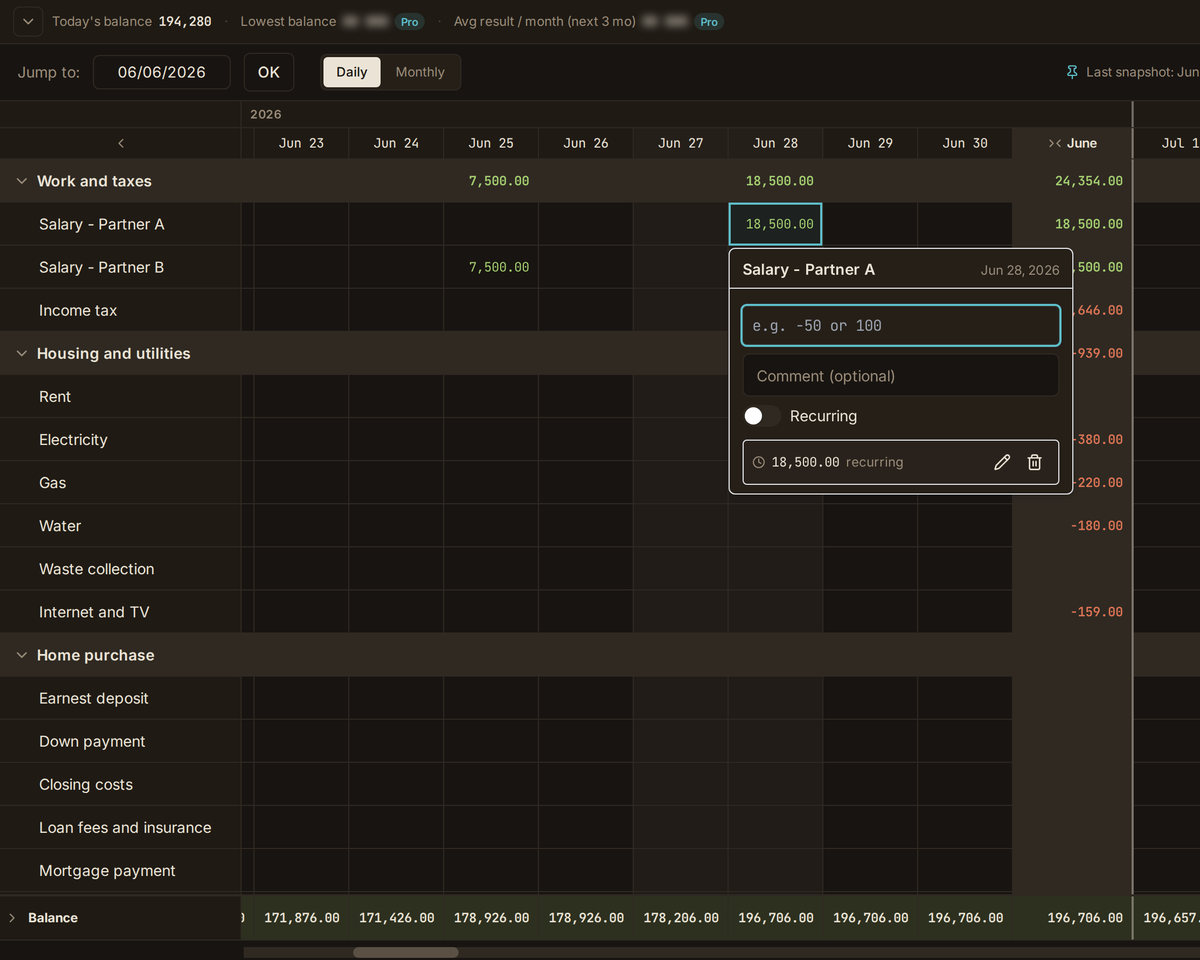Click the pin icon beside Last snapshot
1200x960 pixels.
coord(1072,72)
